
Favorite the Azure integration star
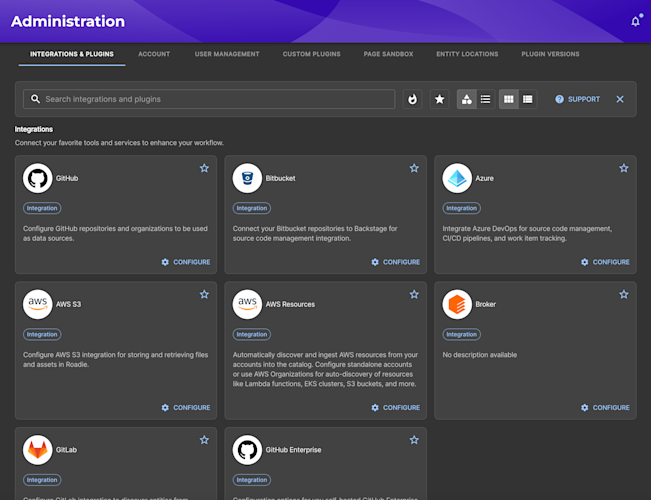coord(624,168)
